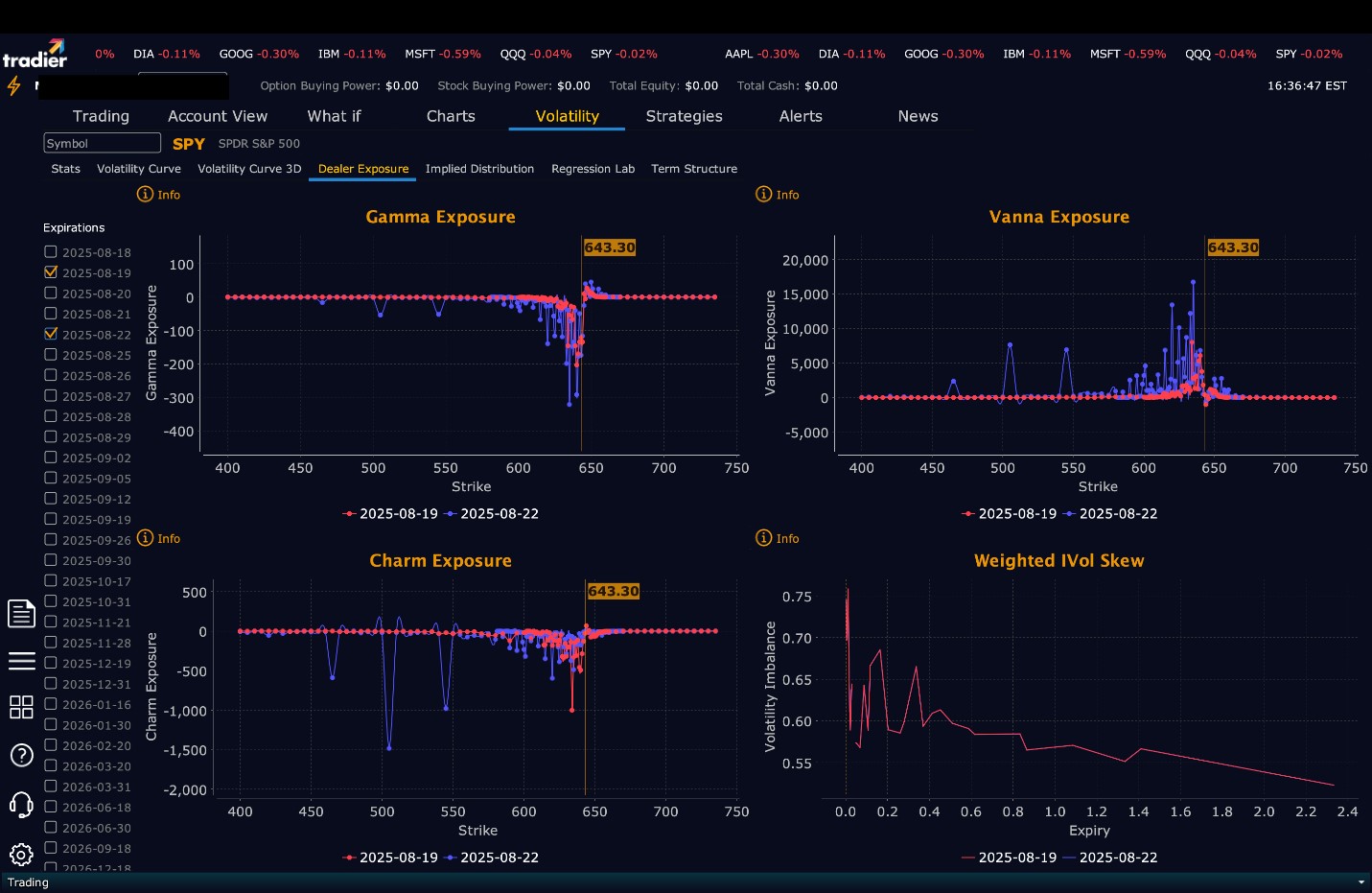
Task: Toggle the 2025-08-27 expiration checkbox
Action: coord(51,395)
